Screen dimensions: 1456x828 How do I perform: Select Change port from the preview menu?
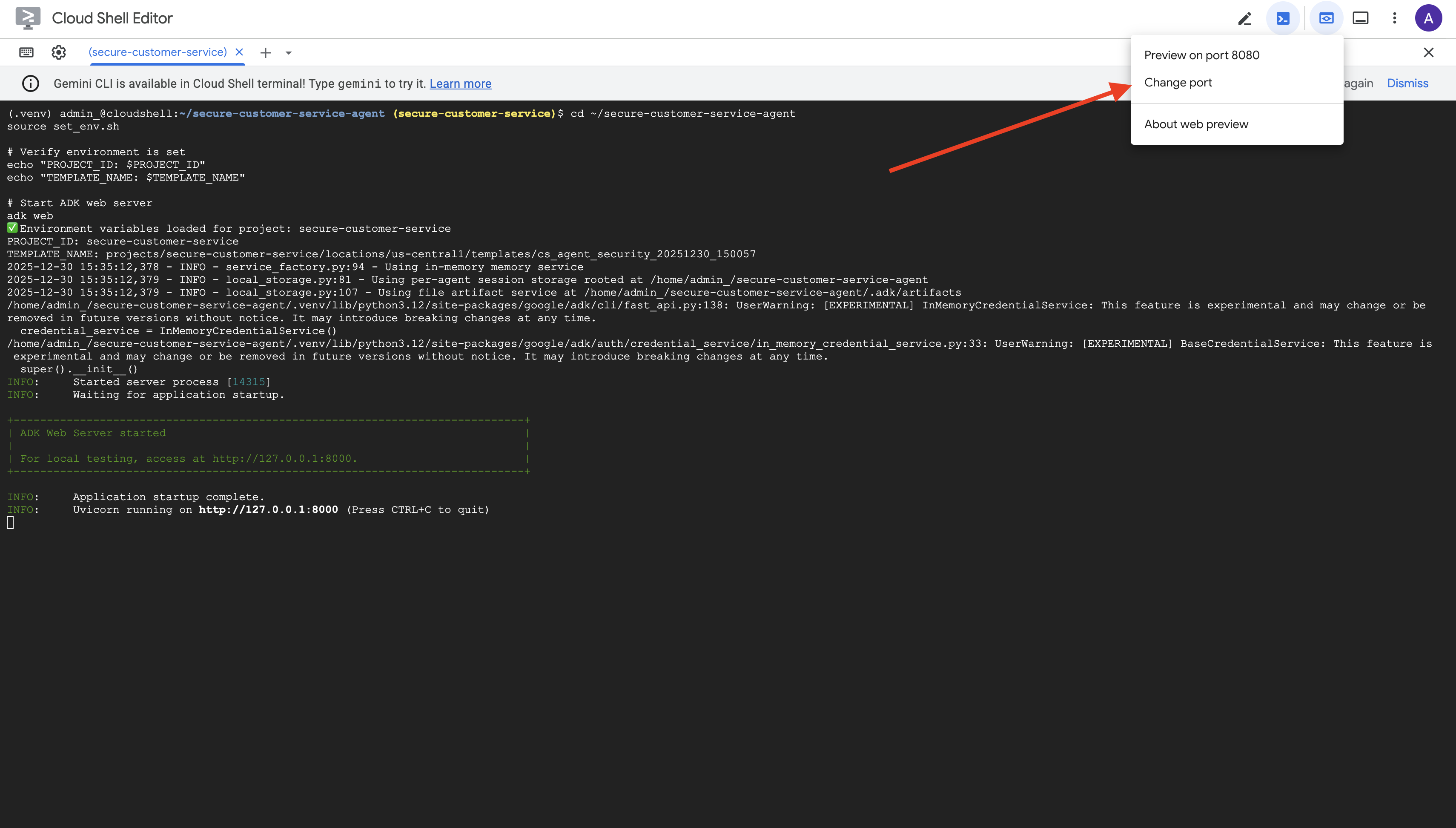click(x=1178, y=83)
